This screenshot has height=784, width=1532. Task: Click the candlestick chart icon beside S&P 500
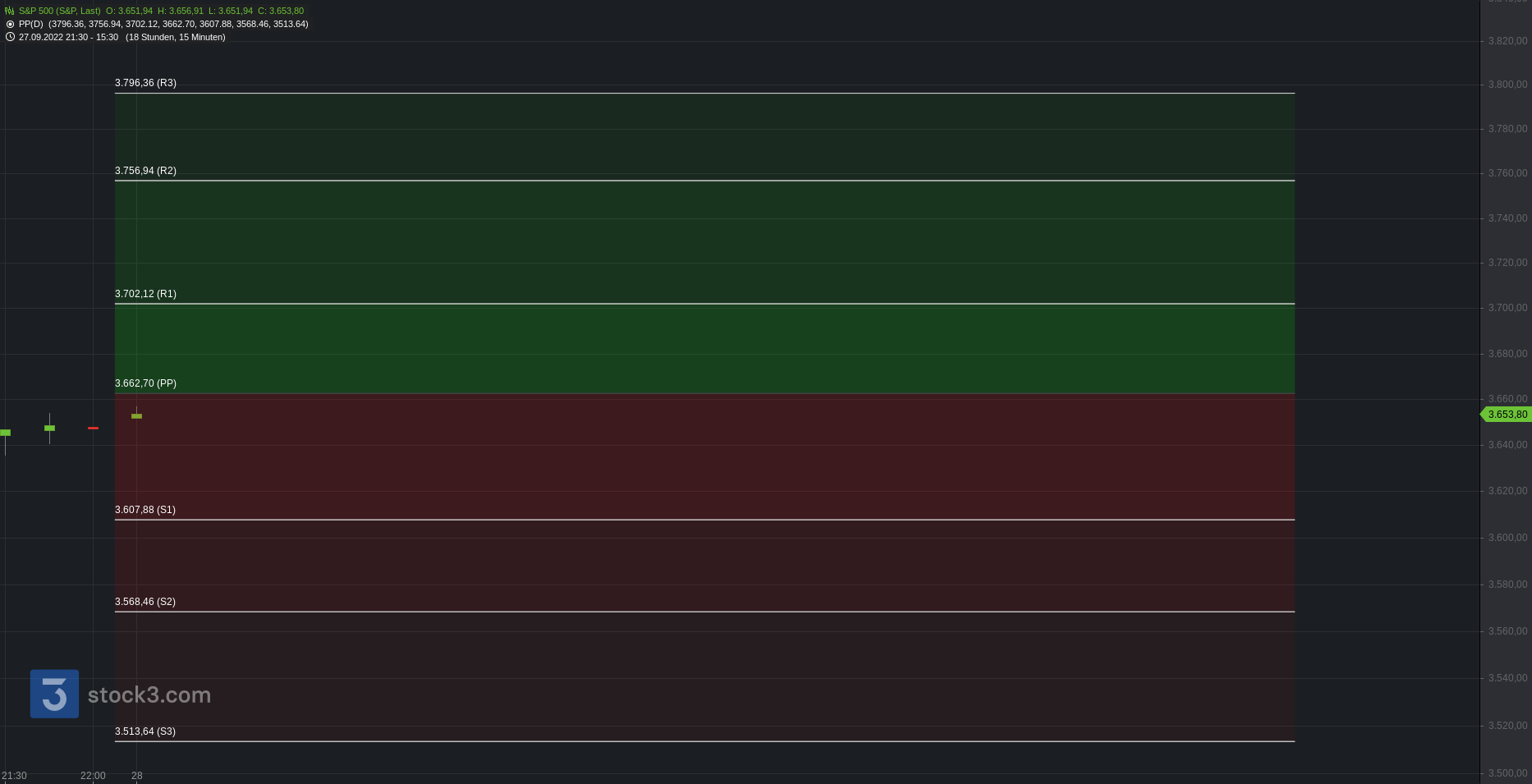[x=10, y=11]
